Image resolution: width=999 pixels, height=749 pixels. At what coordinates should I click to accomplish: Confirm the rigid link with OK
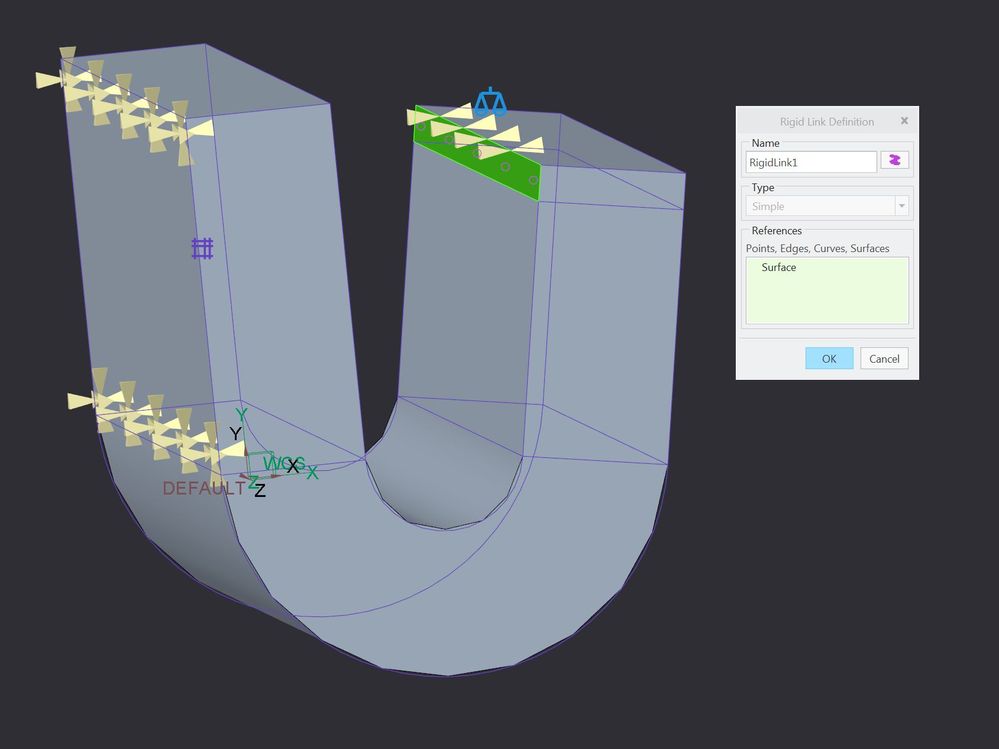[828, 359]
